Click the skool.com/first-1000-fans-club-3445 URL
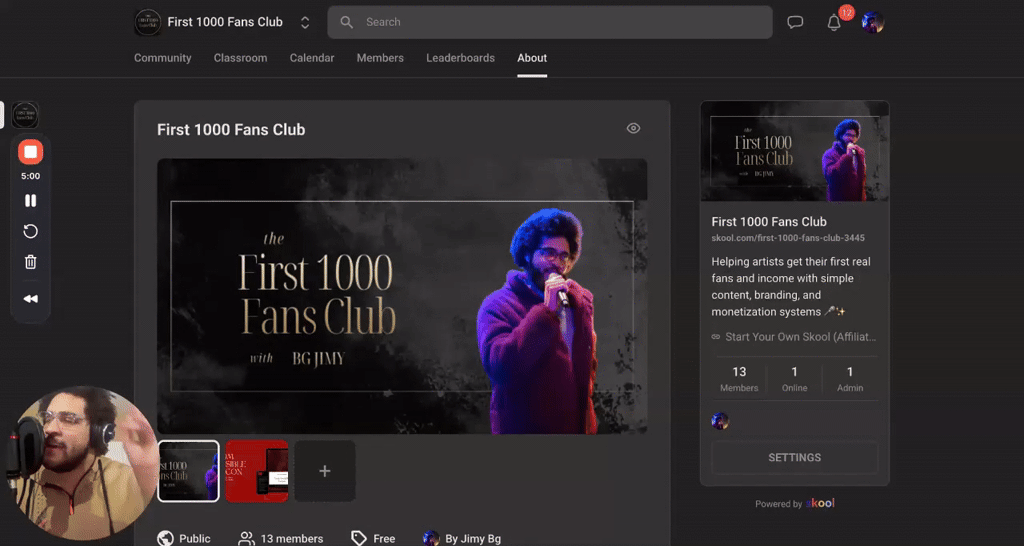 coord(788,238)
